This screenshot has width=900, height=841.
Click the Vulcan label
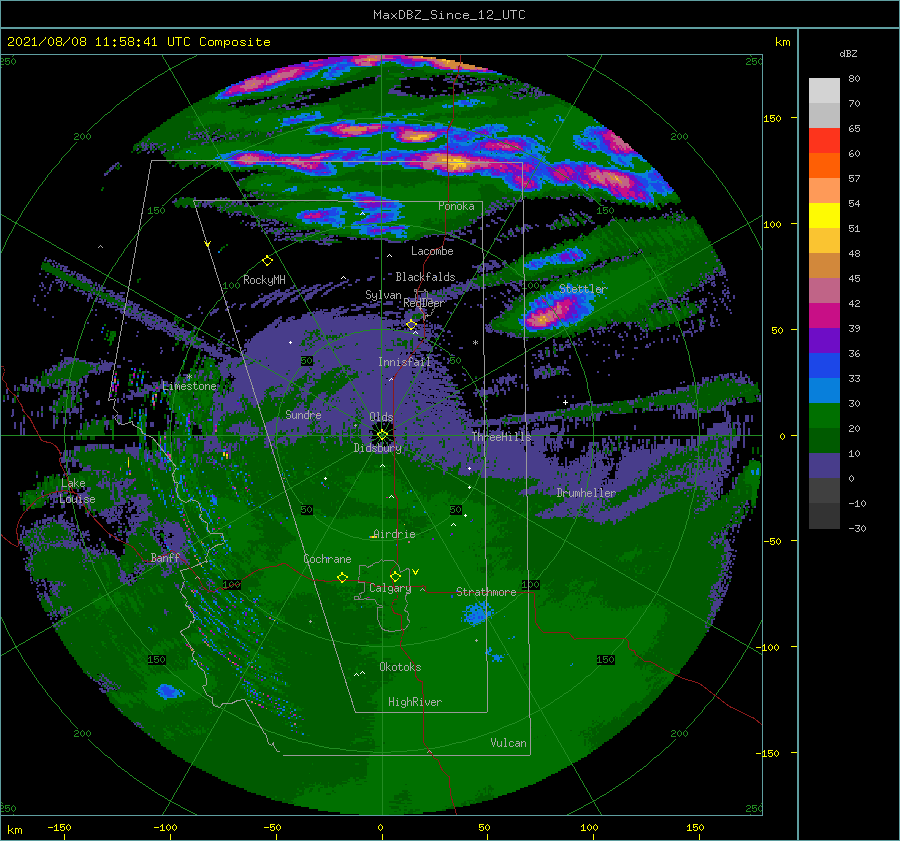point(508,743)
